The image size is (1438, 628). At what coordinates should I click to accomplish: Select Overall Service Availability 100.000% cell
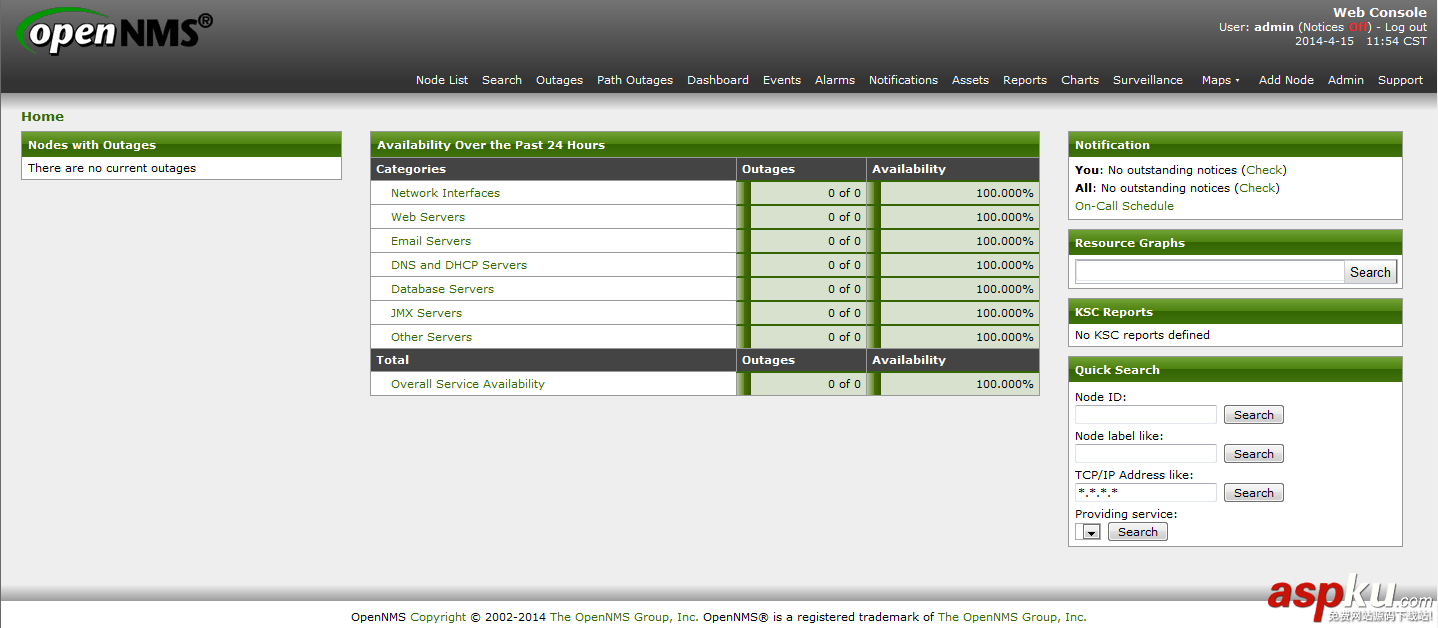click(x=953, y=384)
